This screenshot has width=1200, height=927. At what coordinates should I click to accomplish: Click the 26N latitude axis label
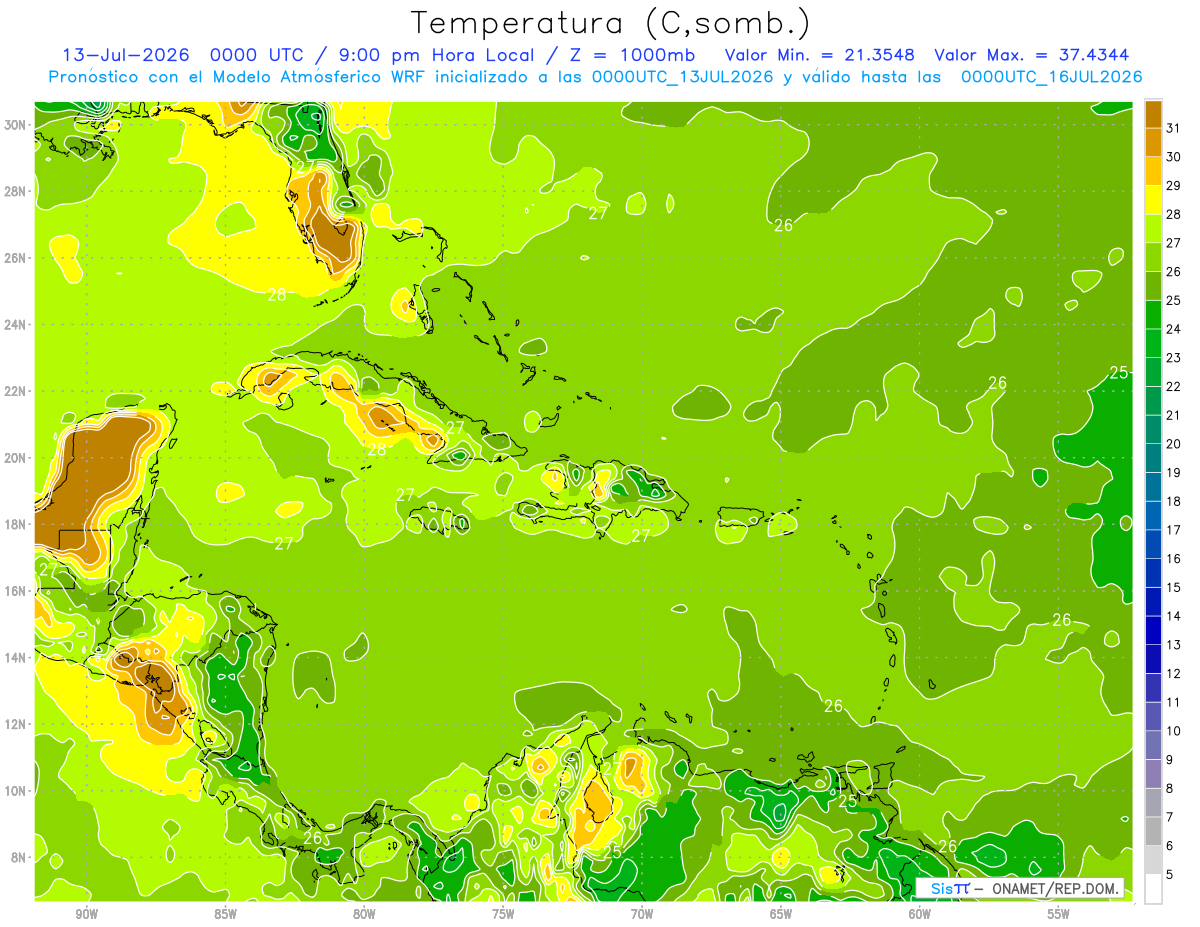[x=16, y=258]
